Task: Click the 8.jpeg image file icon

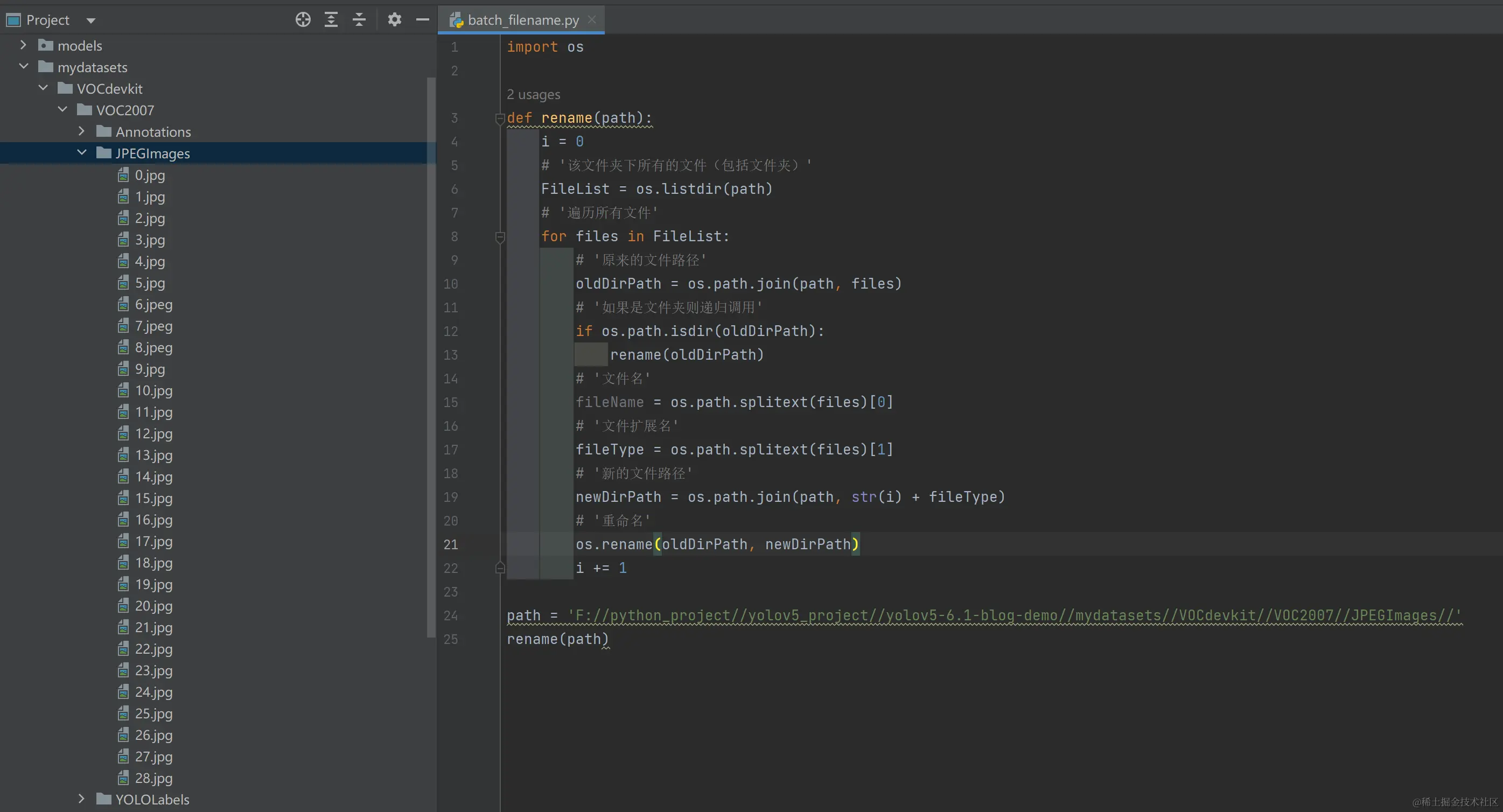Action: tap(123, 348)
